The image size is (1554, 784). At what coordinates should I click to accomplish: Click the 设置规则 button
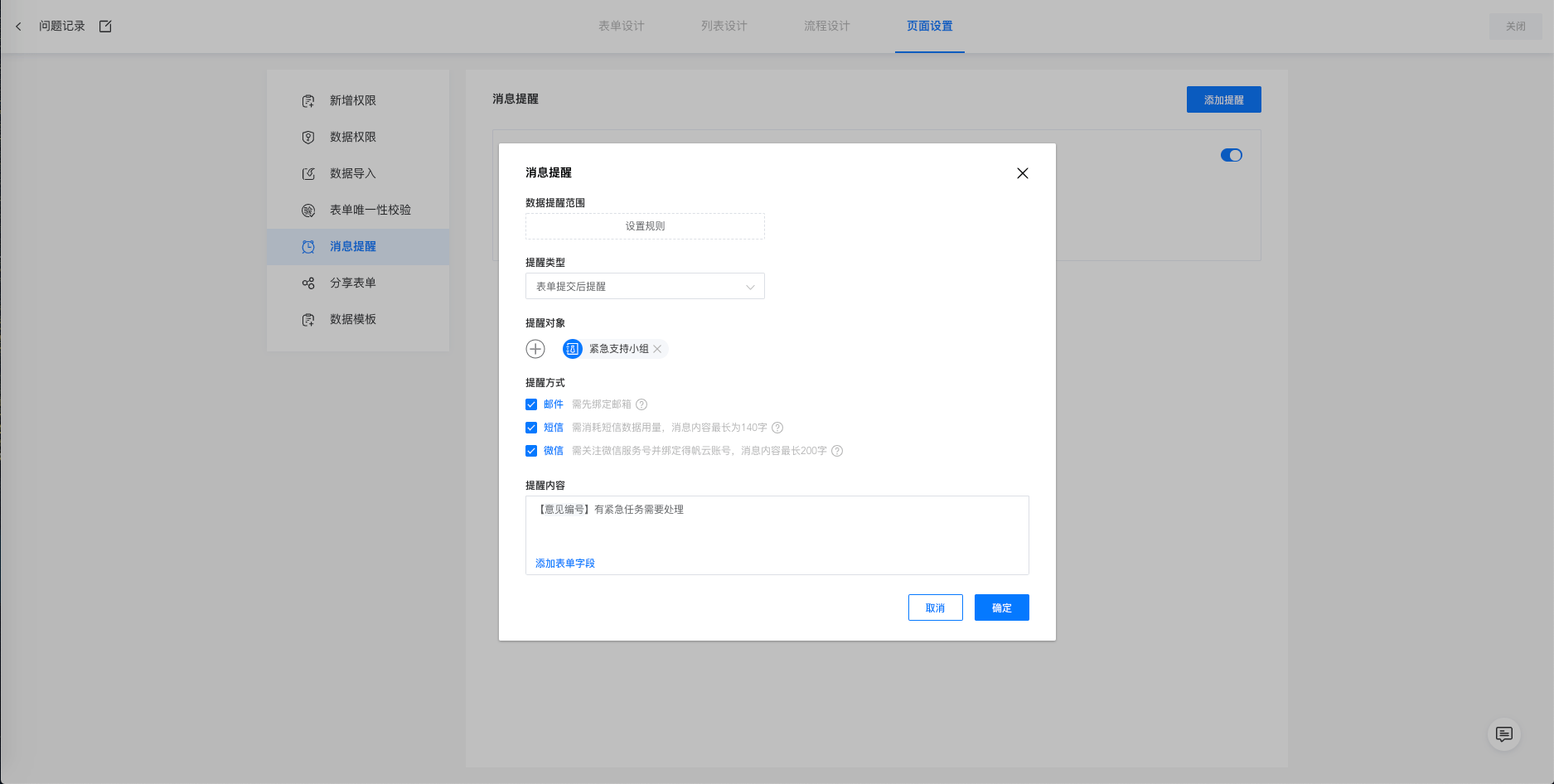[645, 226]
